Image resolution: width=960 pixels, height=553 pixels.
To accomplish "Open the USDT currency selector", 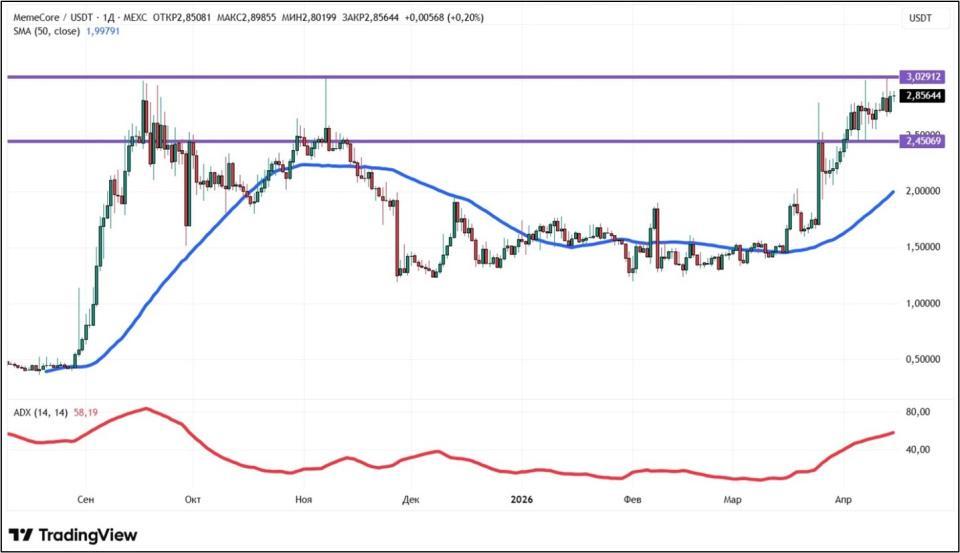I will pos(919,18).
